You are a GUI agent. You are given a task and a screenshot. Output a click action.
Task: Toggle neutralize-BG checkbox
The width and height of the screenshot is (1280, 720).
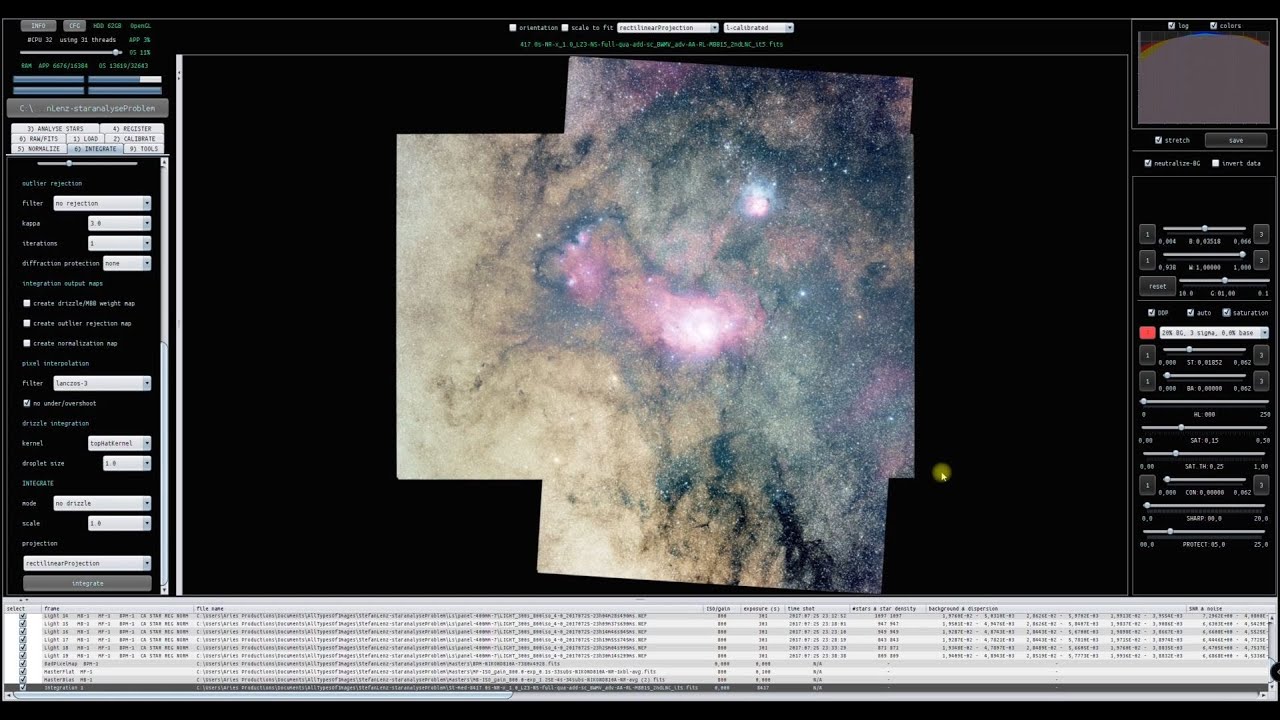click(x=1148, y=163)
